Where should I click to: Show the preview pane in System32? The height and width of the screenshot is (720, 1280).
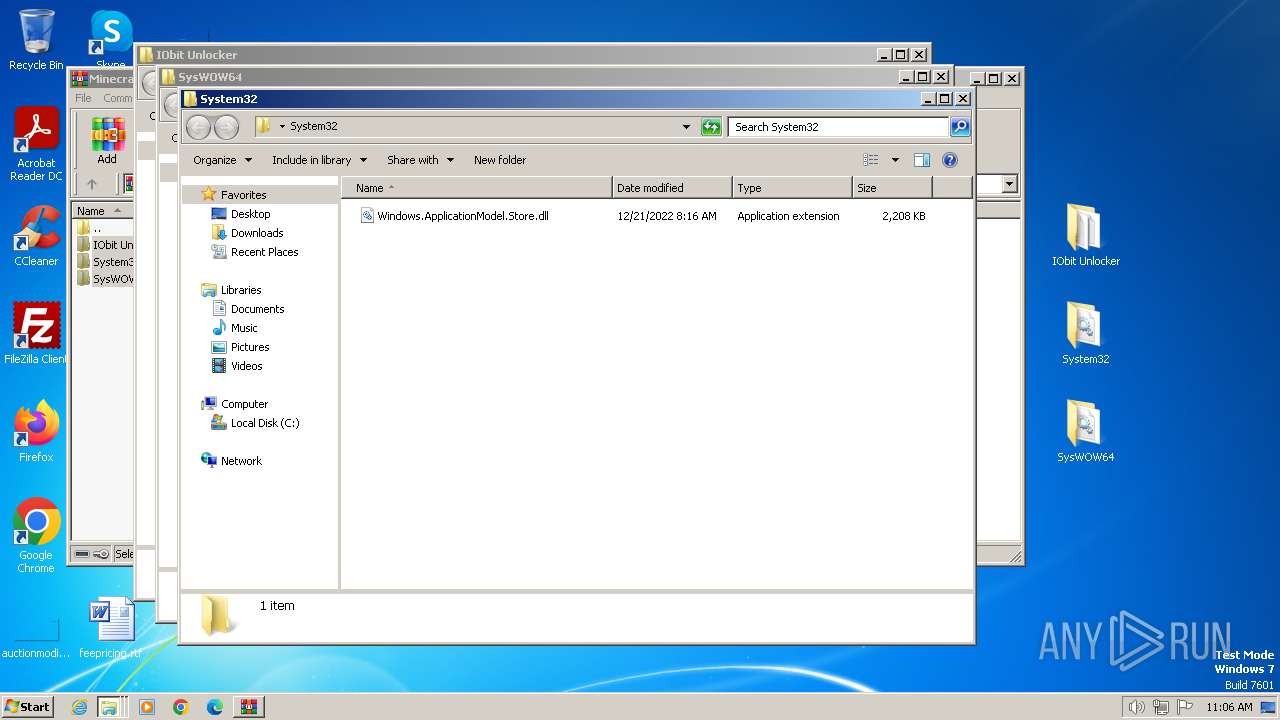922,160
